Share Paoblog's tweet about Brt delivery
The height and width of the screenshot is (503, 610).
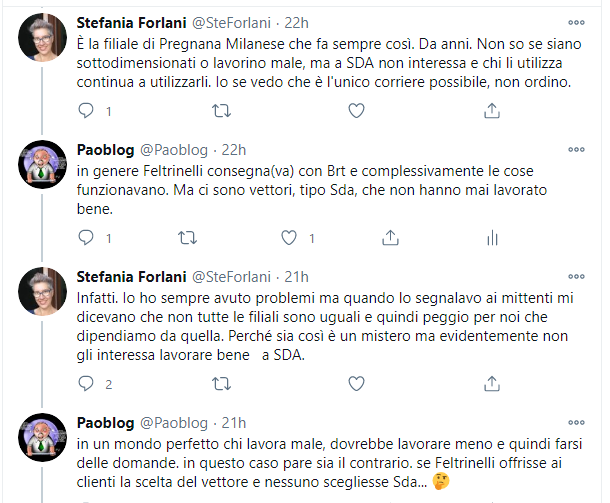tap(391, 239)
